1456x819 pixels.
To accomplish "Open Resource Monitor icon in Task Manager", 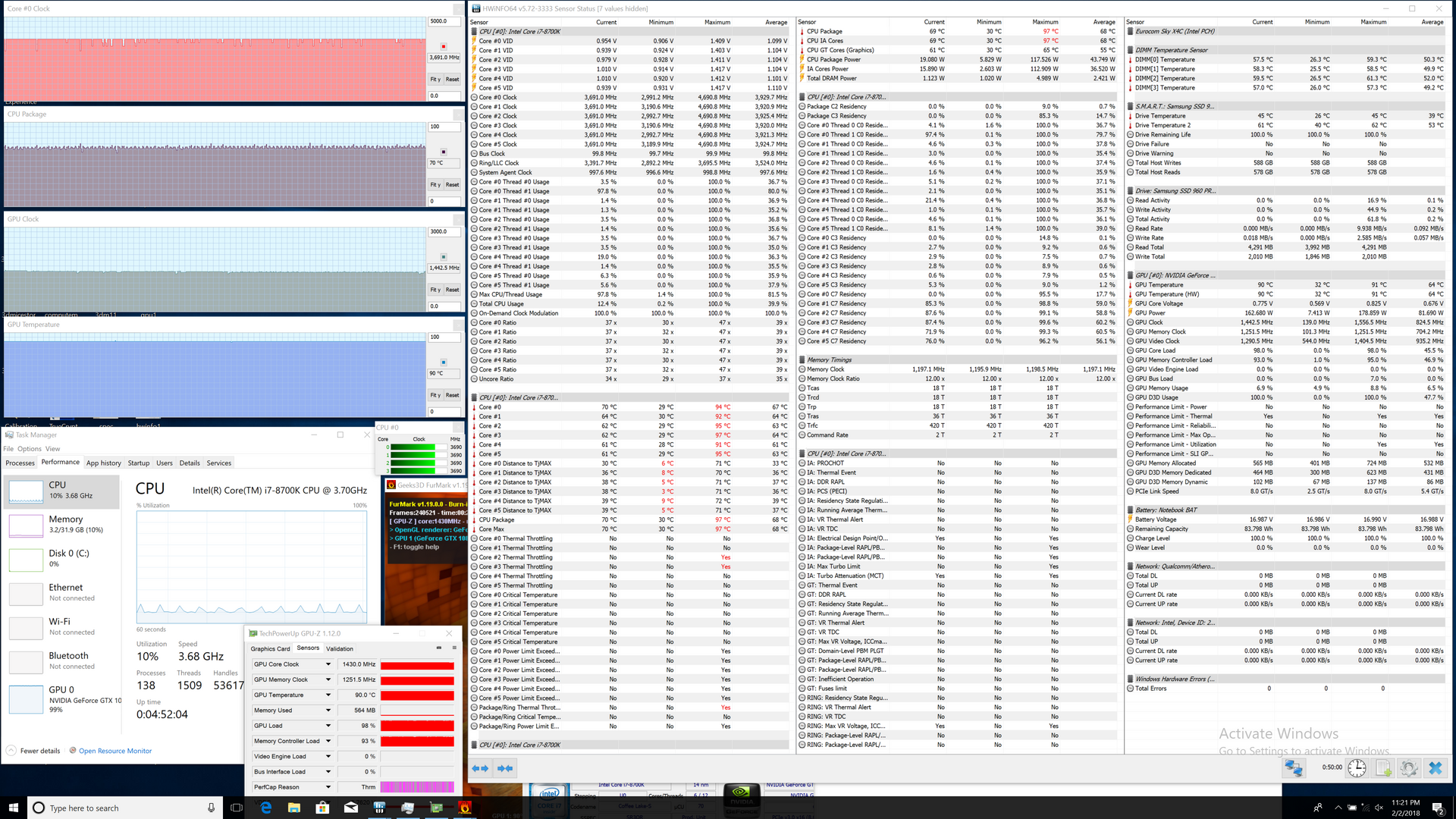I will tap(73, 751).
